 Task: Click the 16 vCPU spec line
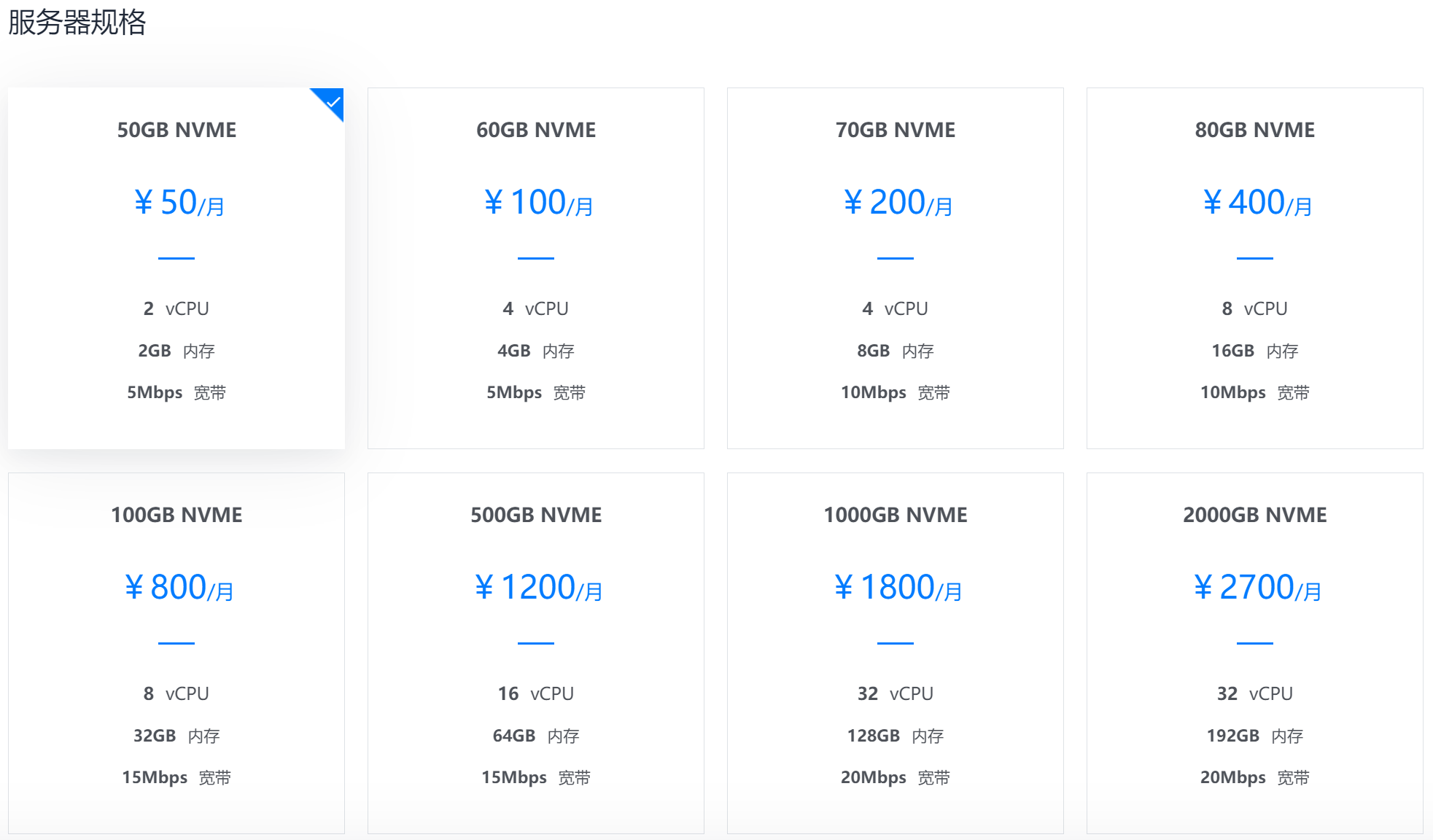(536, 693)
